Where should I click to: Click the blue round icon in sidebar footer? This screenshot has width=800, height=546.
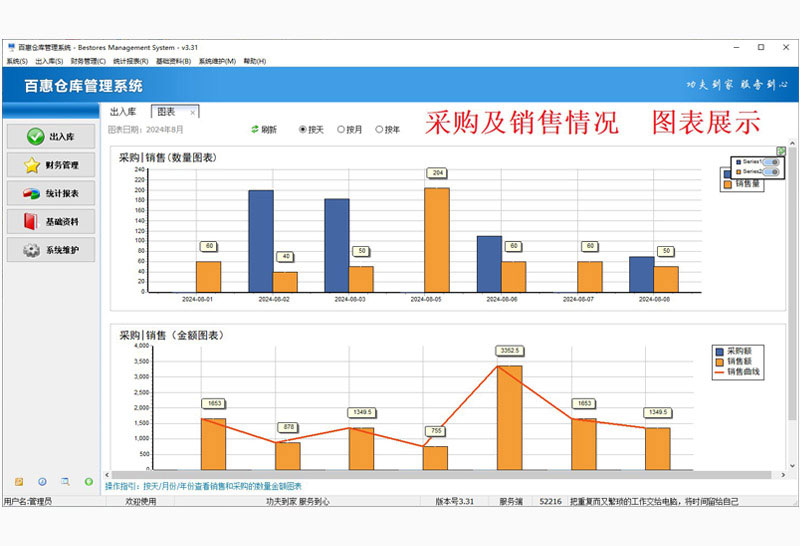[42, 482]
